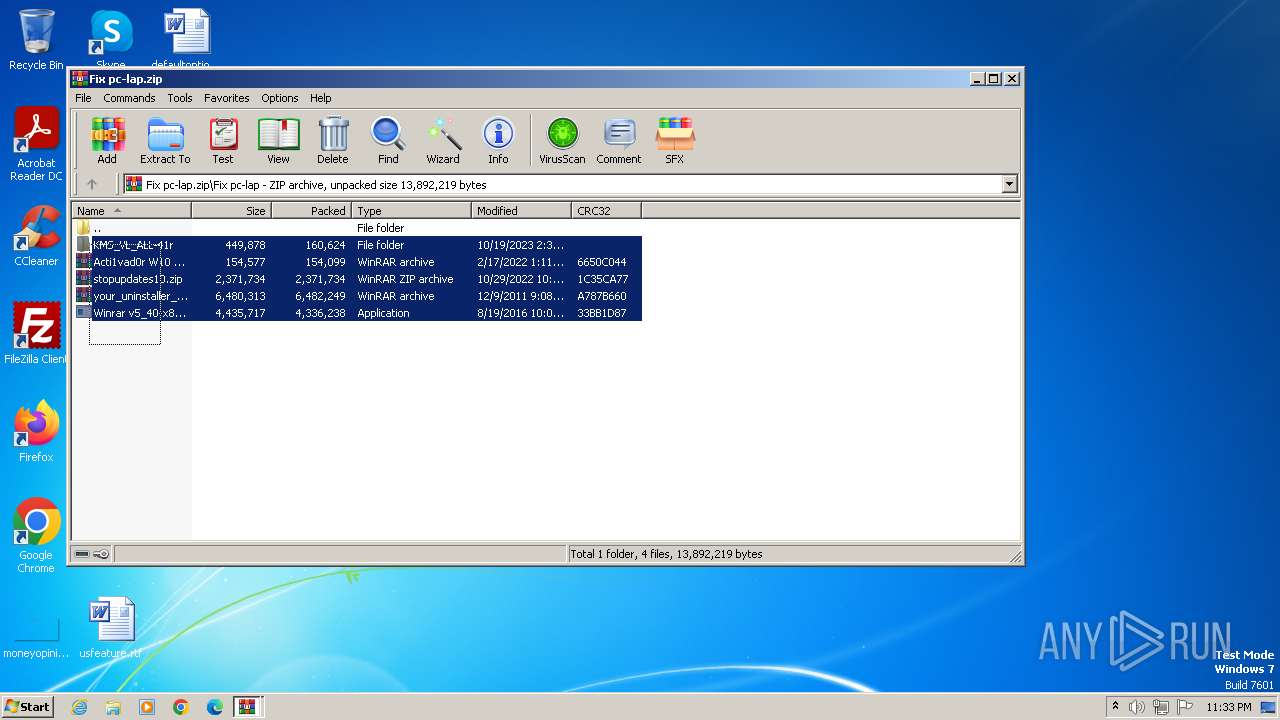Open Firefox desktop shortcut
This screenshot has width=1280, height=720.
(x=36, y=432)
